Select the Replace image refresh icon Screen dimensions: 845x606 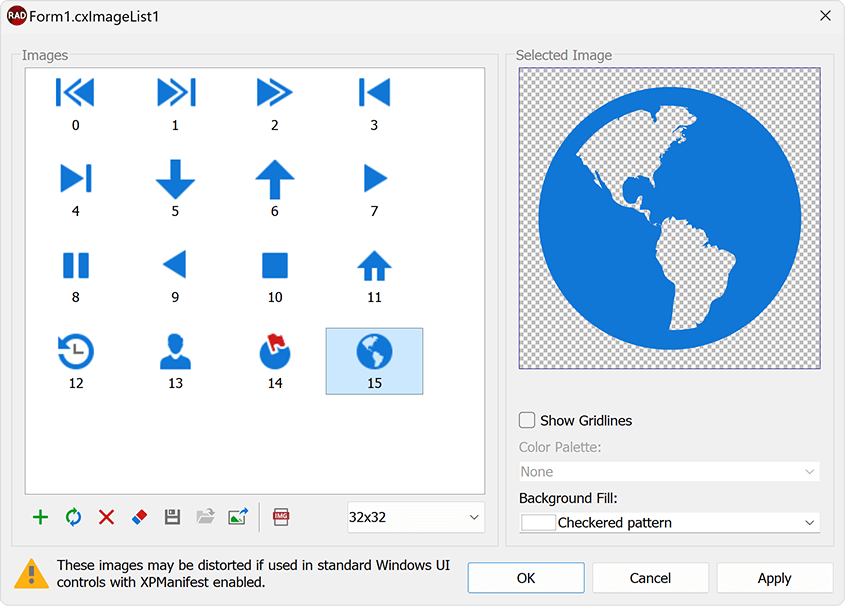point(73,517)
